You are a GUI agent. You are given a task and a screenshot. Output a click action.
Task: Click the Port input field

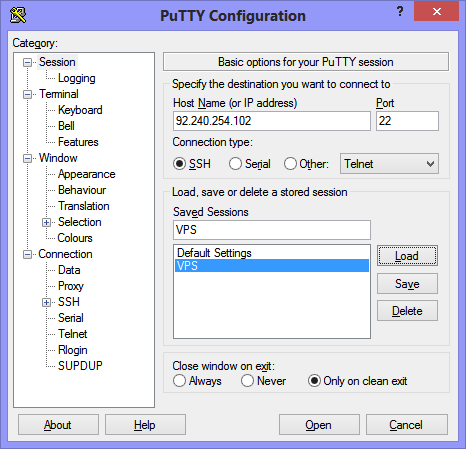coord(407,121)
